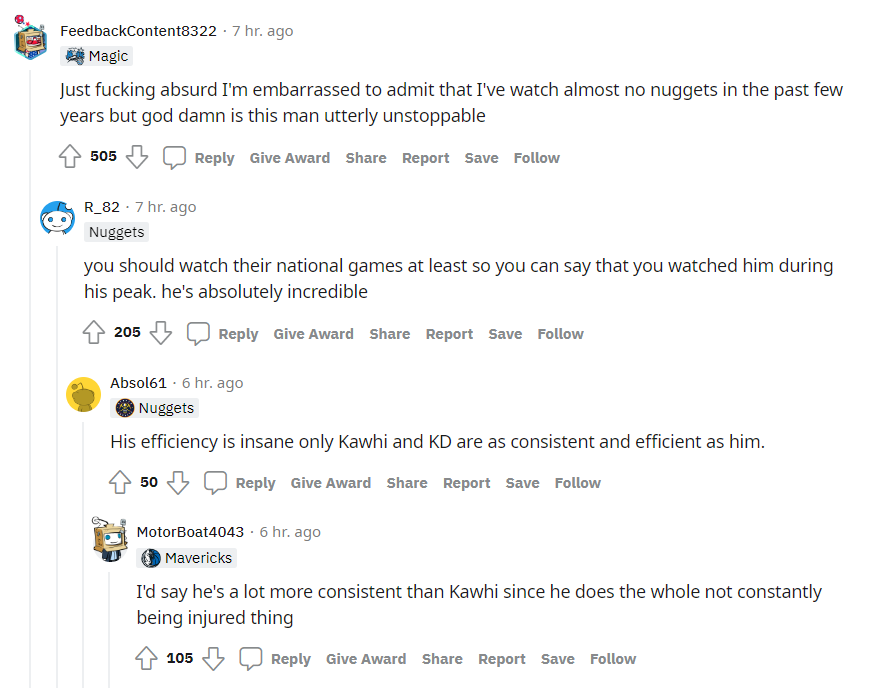Upvote Absol61's efficiency comment
The width and height of the screenshot is (877, 688).
[x=120, y=482]
